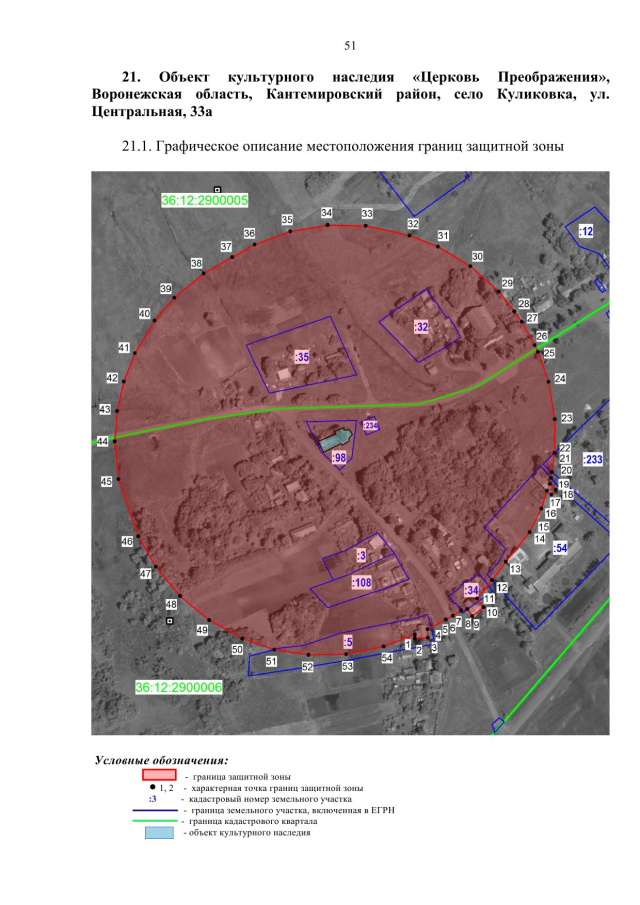Click cadastral parcel label :35

(302, 356)
